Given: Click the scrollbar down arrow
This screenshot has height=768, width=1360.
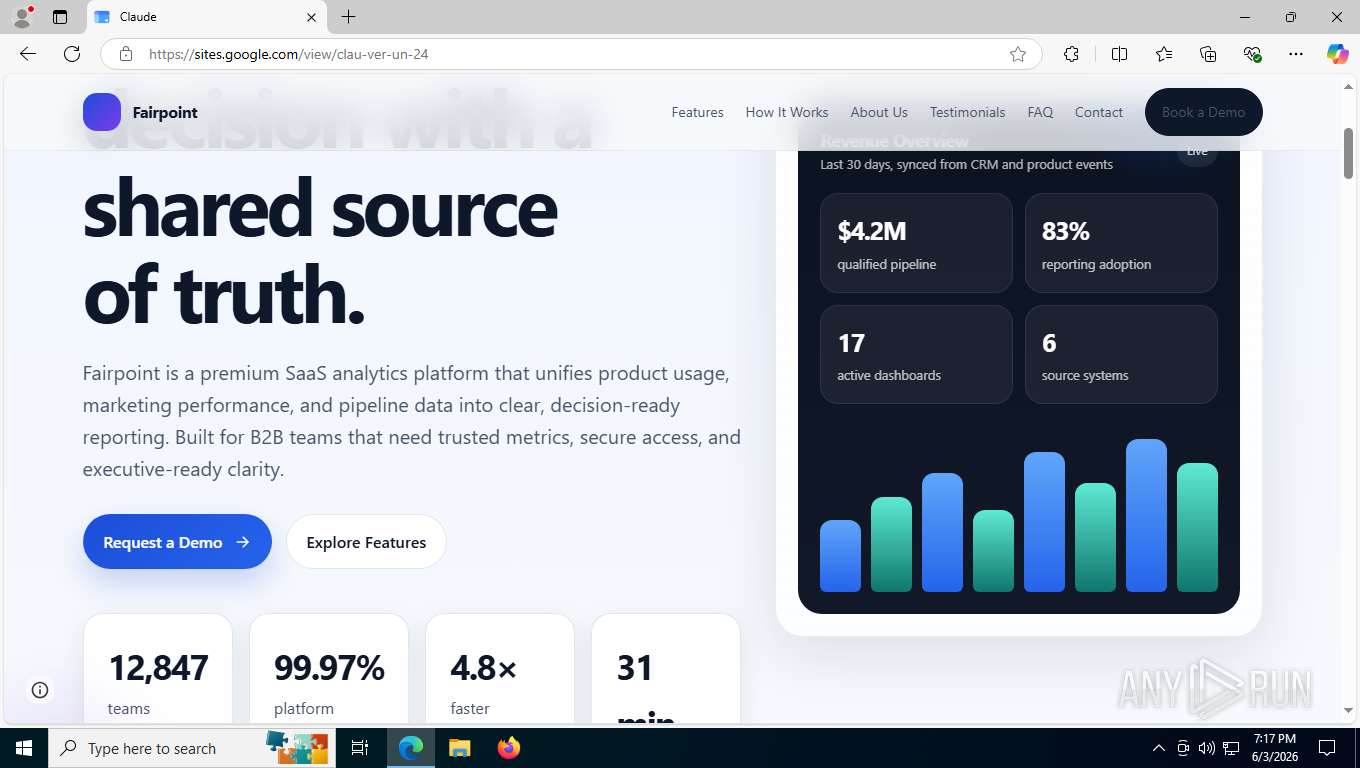Looking at the screenshot, I should click(x=1348, y=710).
